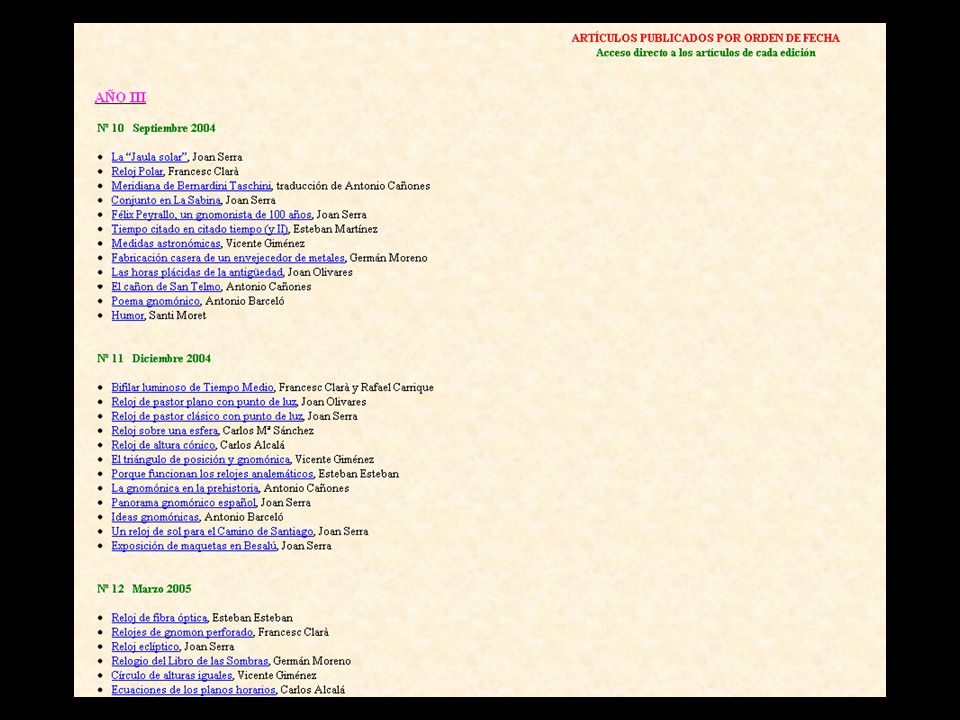
Task: Click the Nº 10 Septiembre 2004 heading
Action: click(156, 128)
